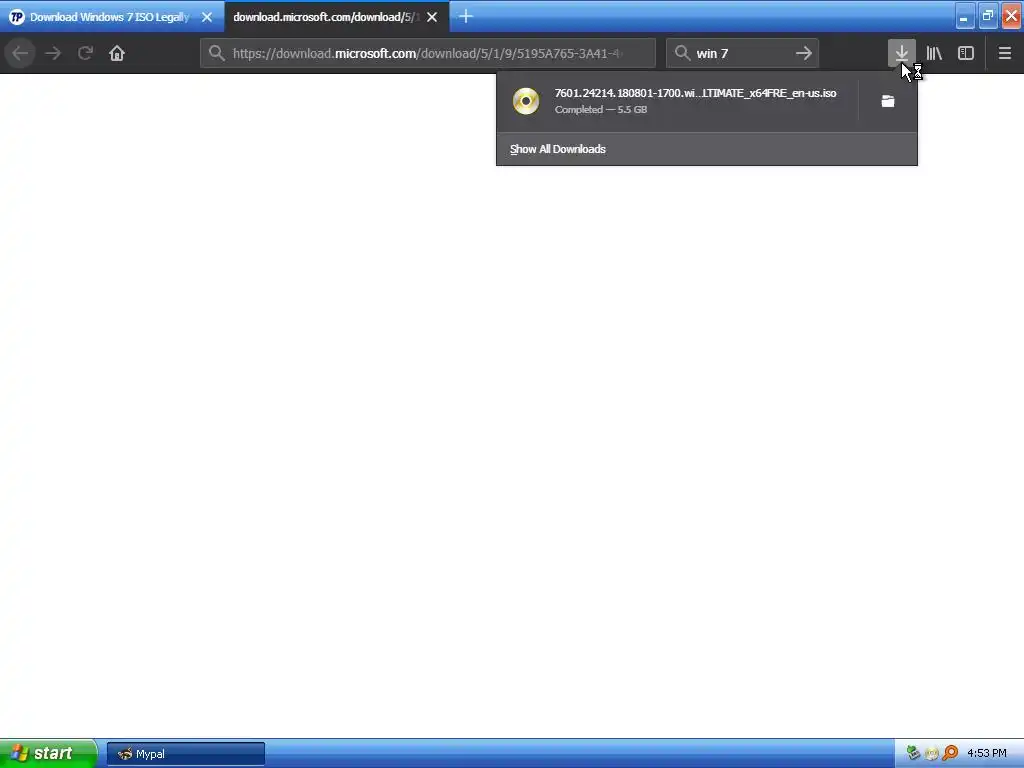Click the 4:53 PM taskbar clock
This screenshot has width=1024, height=768.
click(987, 753)
